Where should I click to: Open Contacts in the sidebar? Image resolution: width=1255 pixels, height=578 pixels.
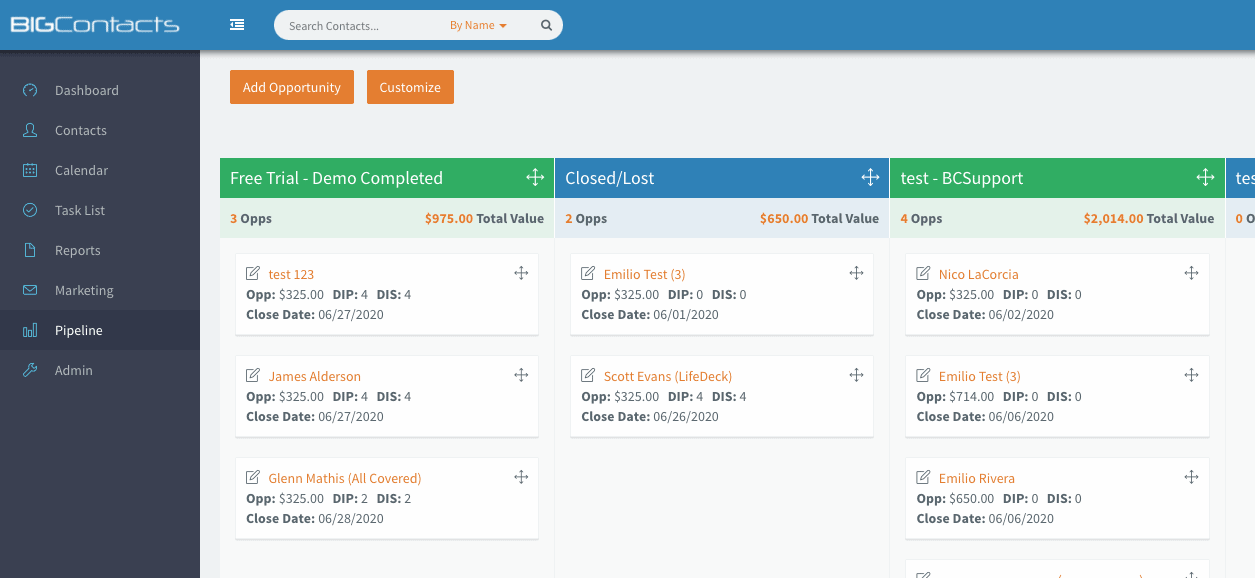click(x=100, y=130)
